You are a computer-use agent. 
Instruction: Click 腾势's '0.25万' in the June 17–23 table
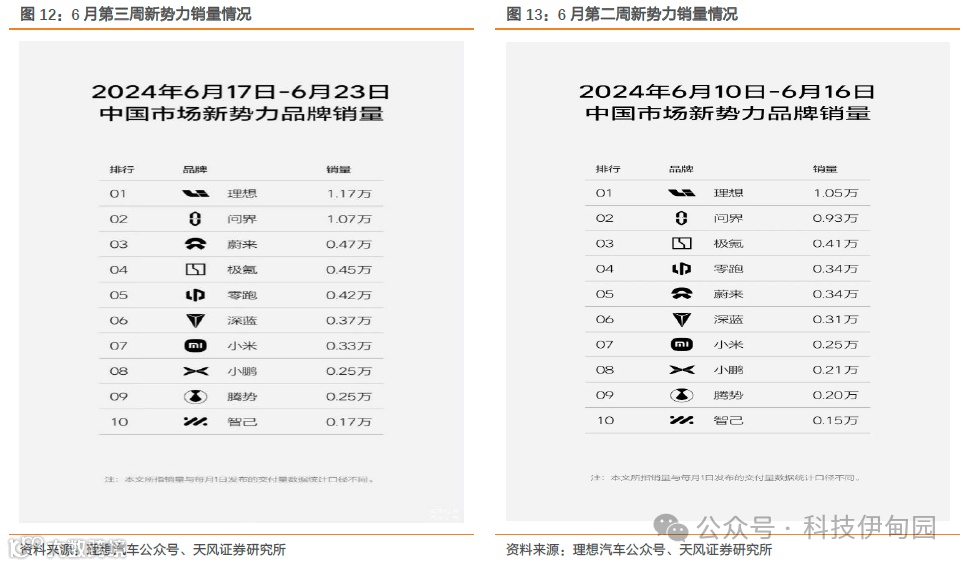click(x=349, y=396)
